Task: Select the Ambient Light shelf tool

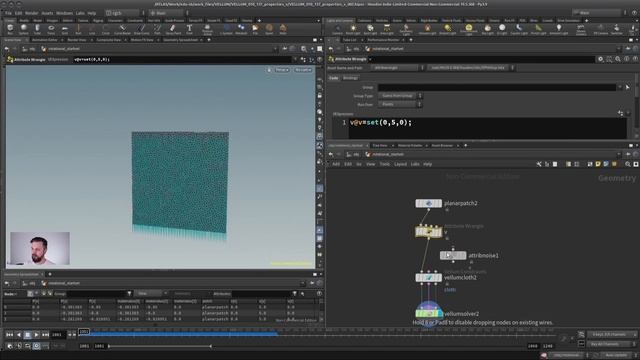Action: [x=559, y=29]
